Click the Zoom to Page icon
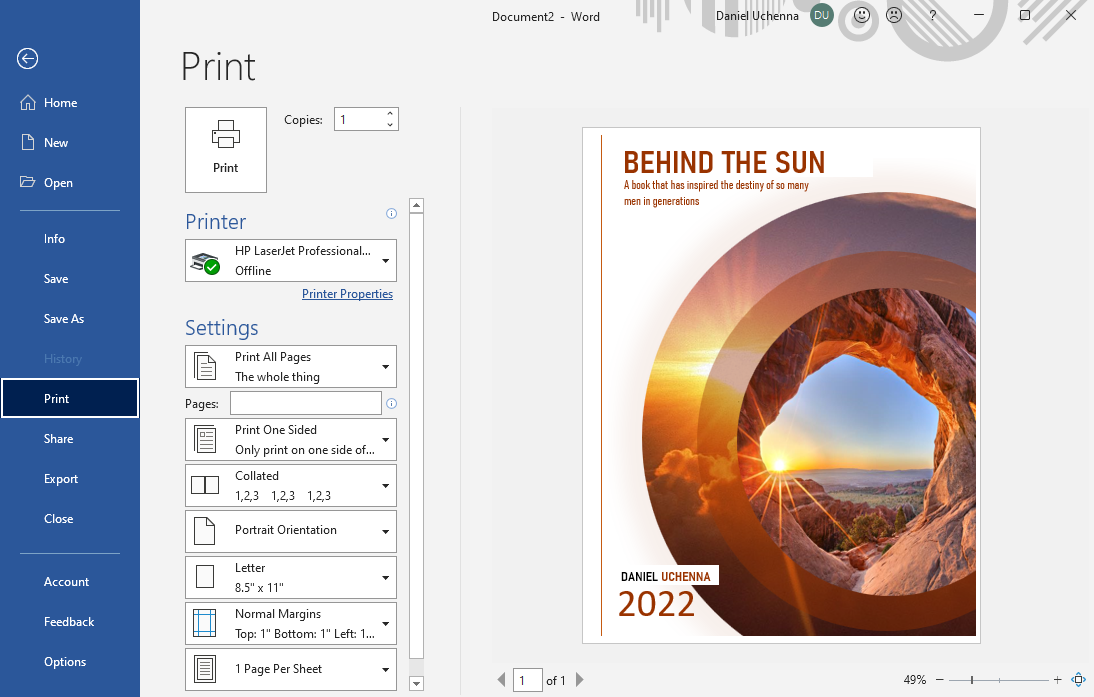This screenshot has width=1094, height=697. click(1078, 680)
